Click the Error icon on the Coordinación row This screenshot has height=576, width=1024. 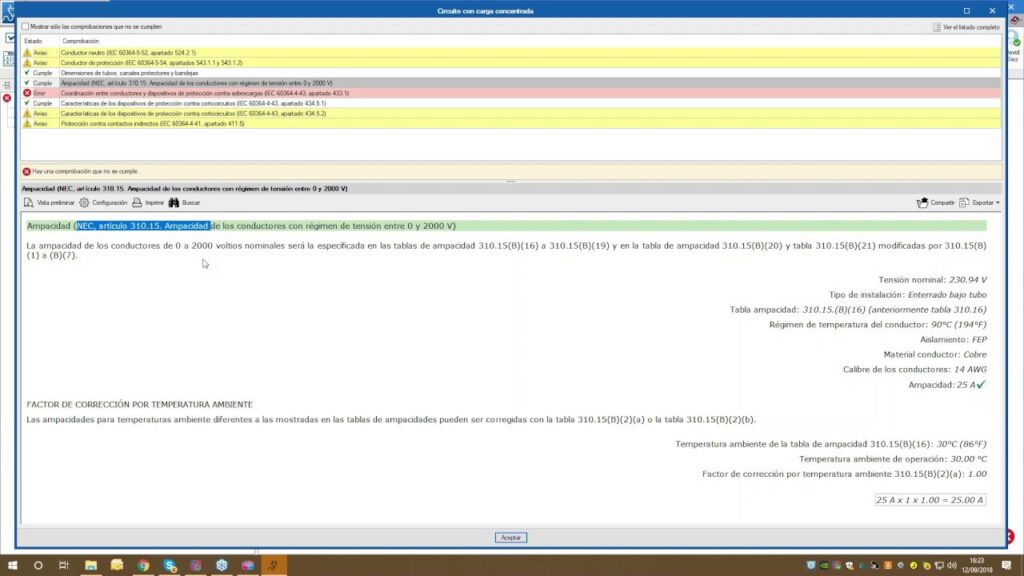click(27, 93)
